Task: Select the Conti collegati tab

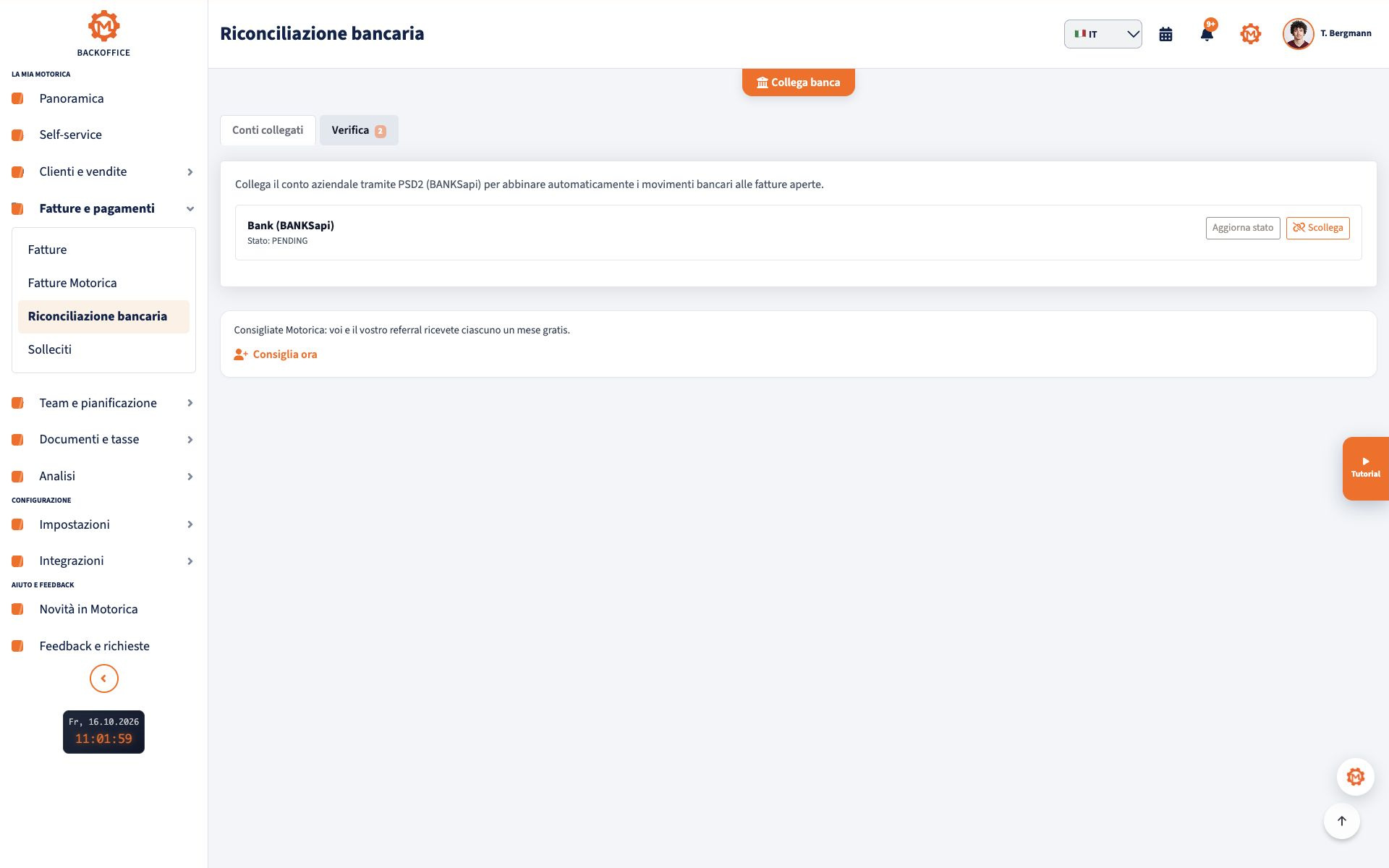Action: [x=268, y=130]
